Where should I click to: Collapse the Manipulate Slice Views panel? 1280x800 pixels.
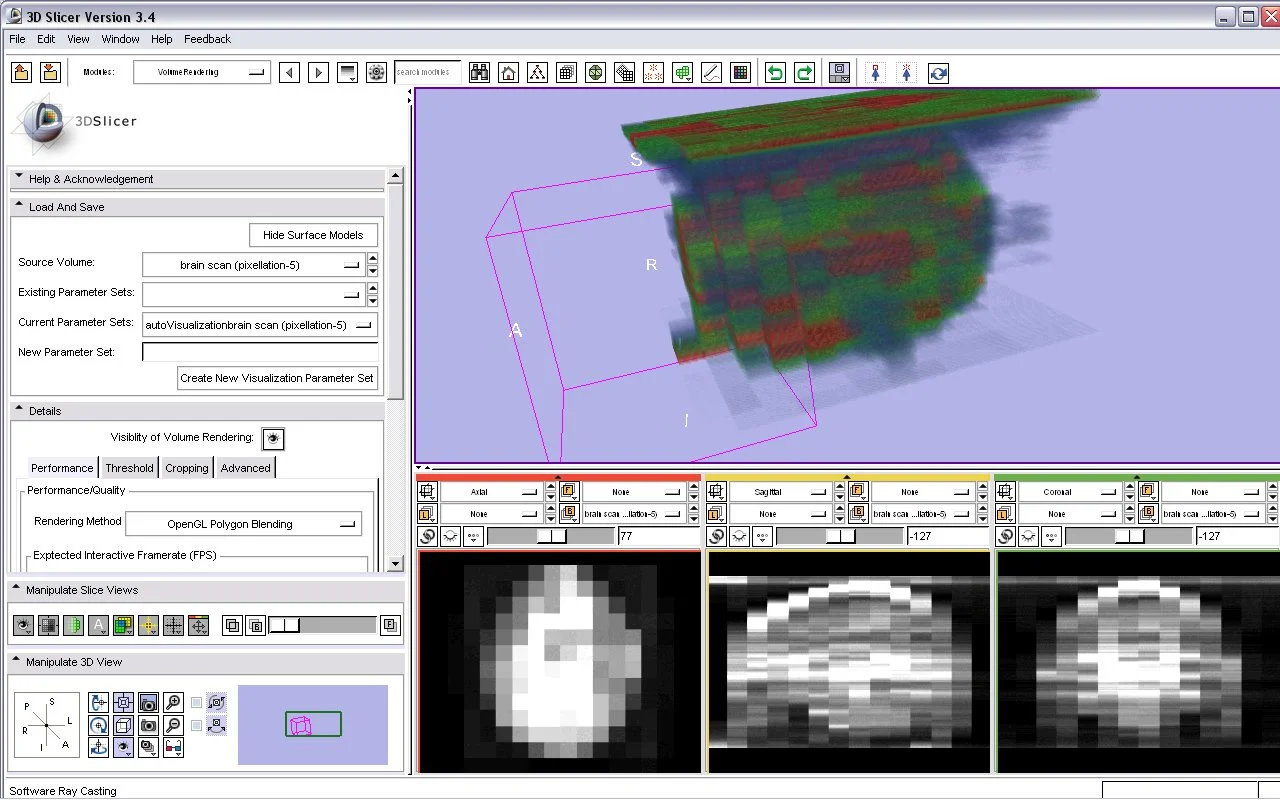18,590
